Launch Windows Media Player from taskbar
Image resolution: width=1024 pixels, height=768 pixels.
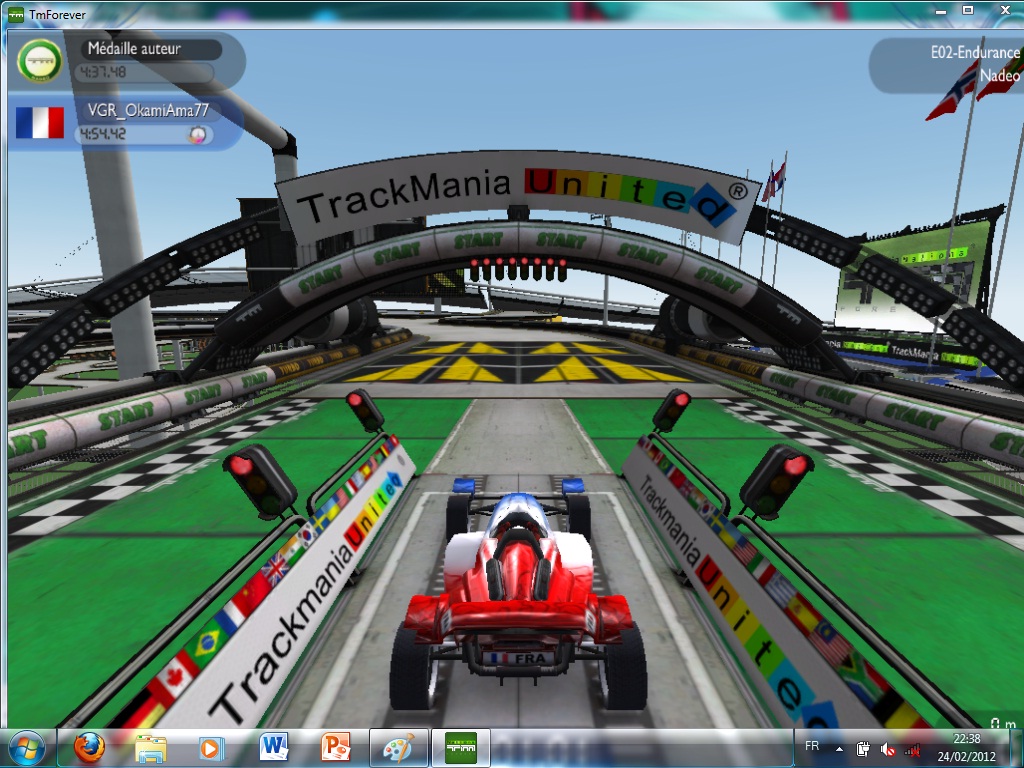coord(211,747)
